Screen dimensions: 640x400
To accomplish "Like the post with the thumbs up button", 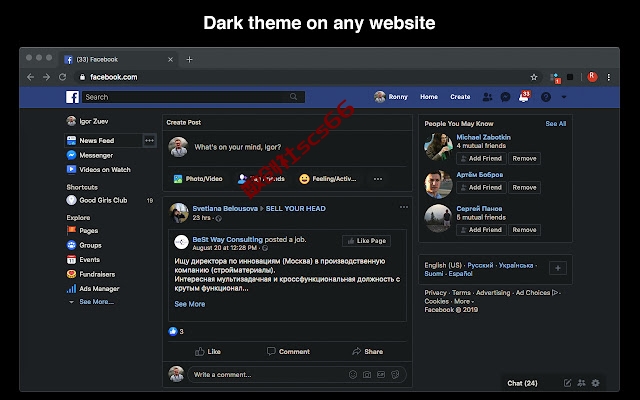I will tap(208, 351).
